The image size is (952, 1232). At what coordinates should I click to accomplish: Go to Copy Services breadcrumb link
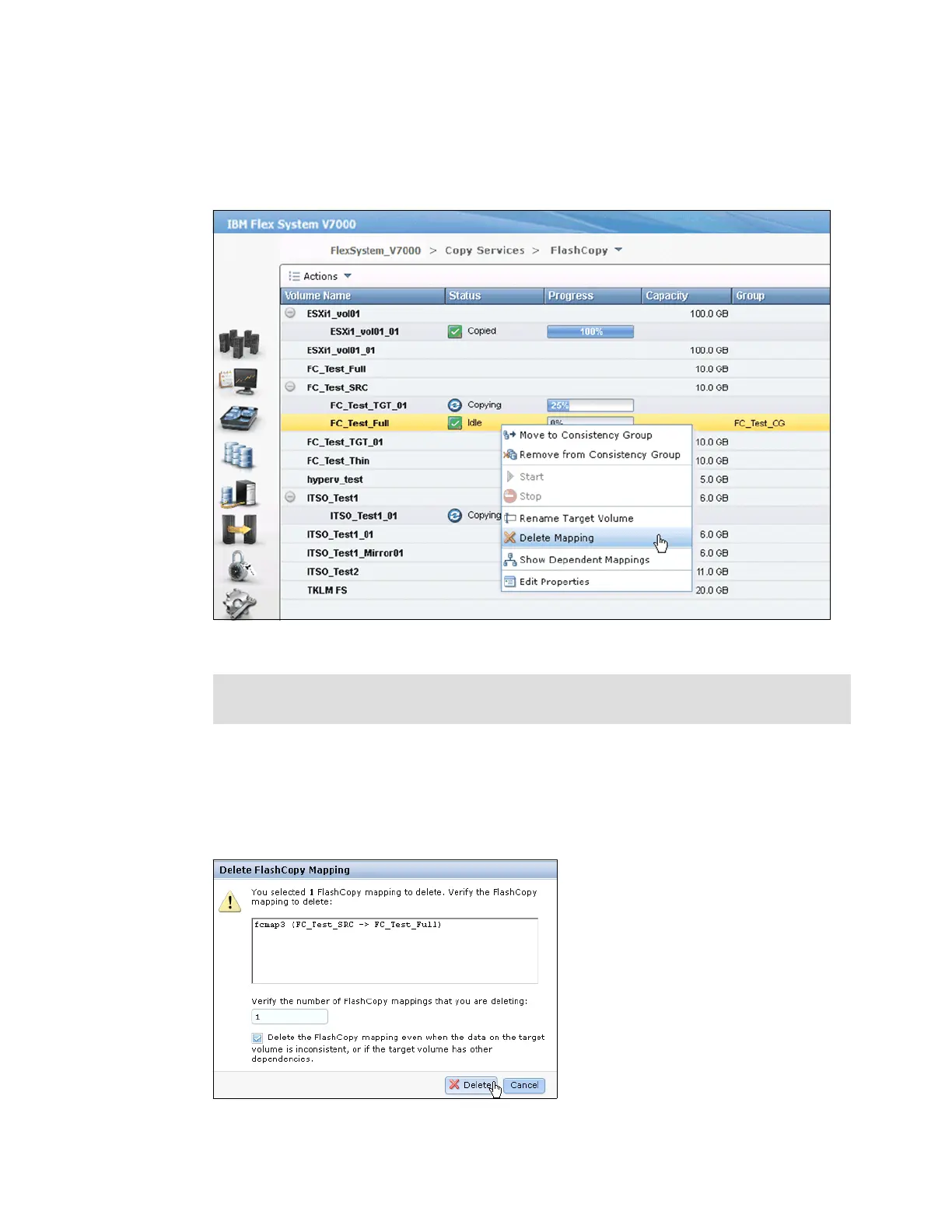[x=485, y=250]
